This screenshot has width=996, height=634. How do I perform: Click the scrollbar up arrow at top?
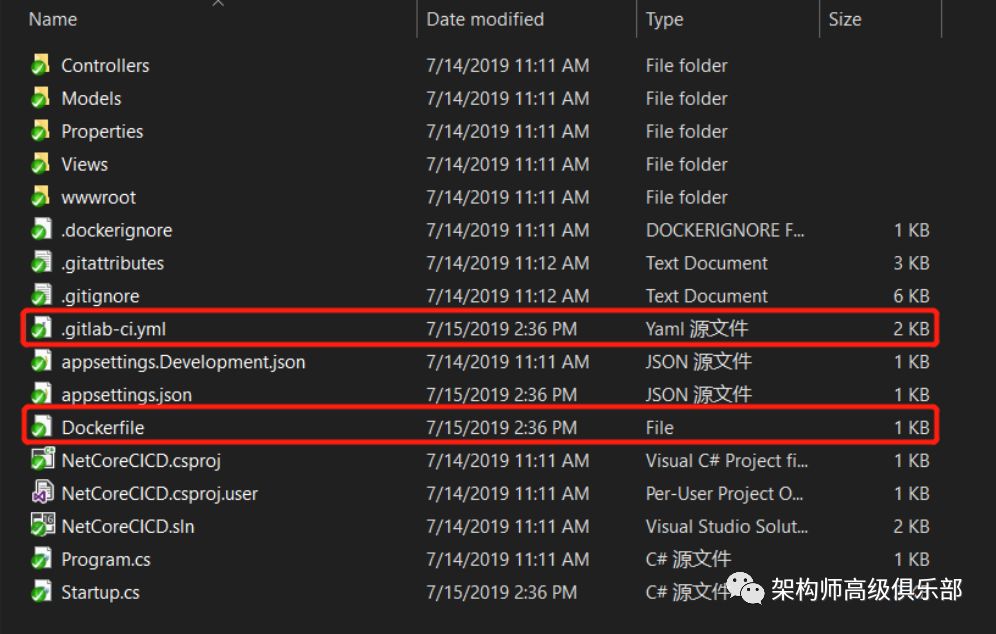pyautogui.click(x=218, y=4)
